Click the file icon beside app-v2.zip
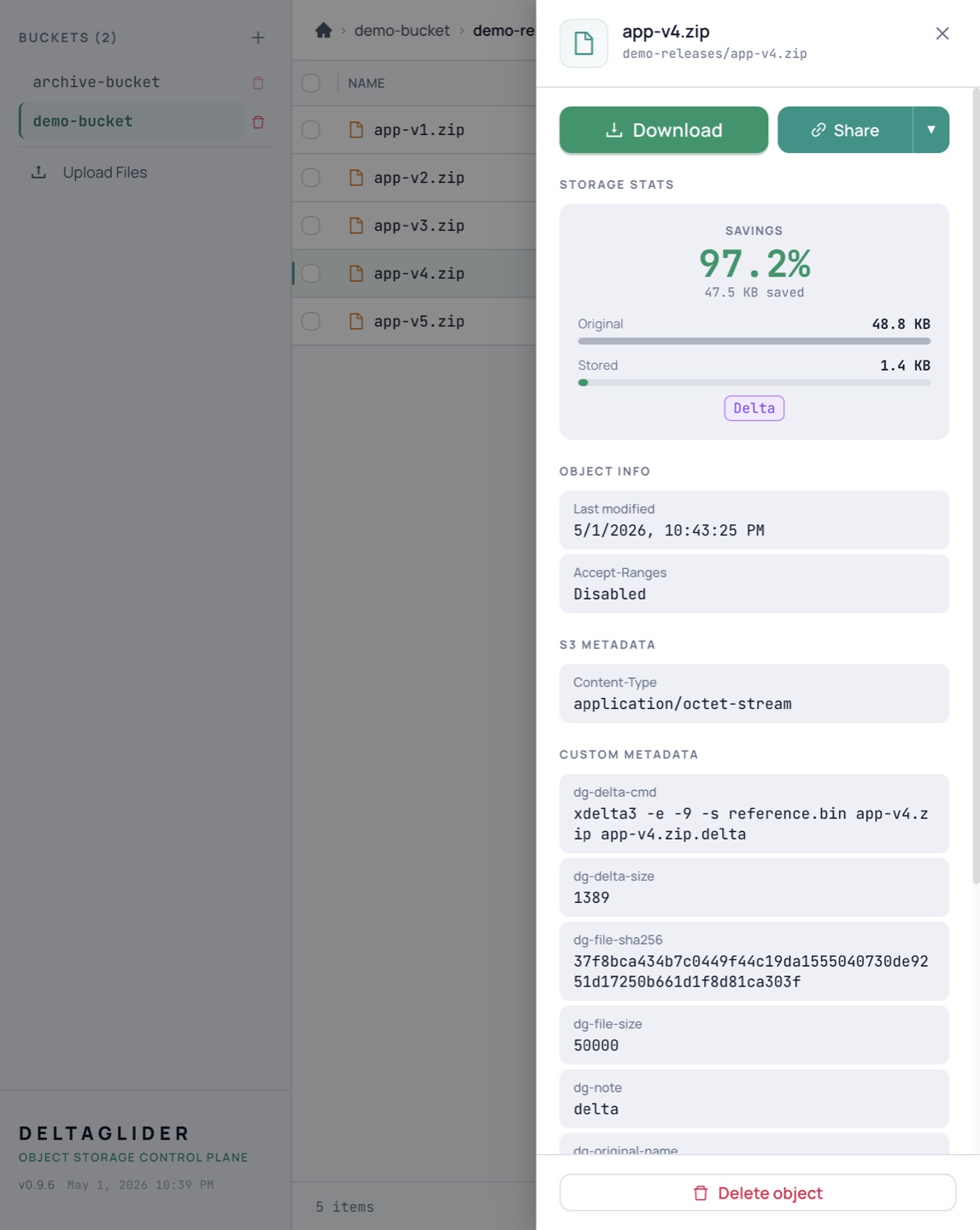 (356, 178)
